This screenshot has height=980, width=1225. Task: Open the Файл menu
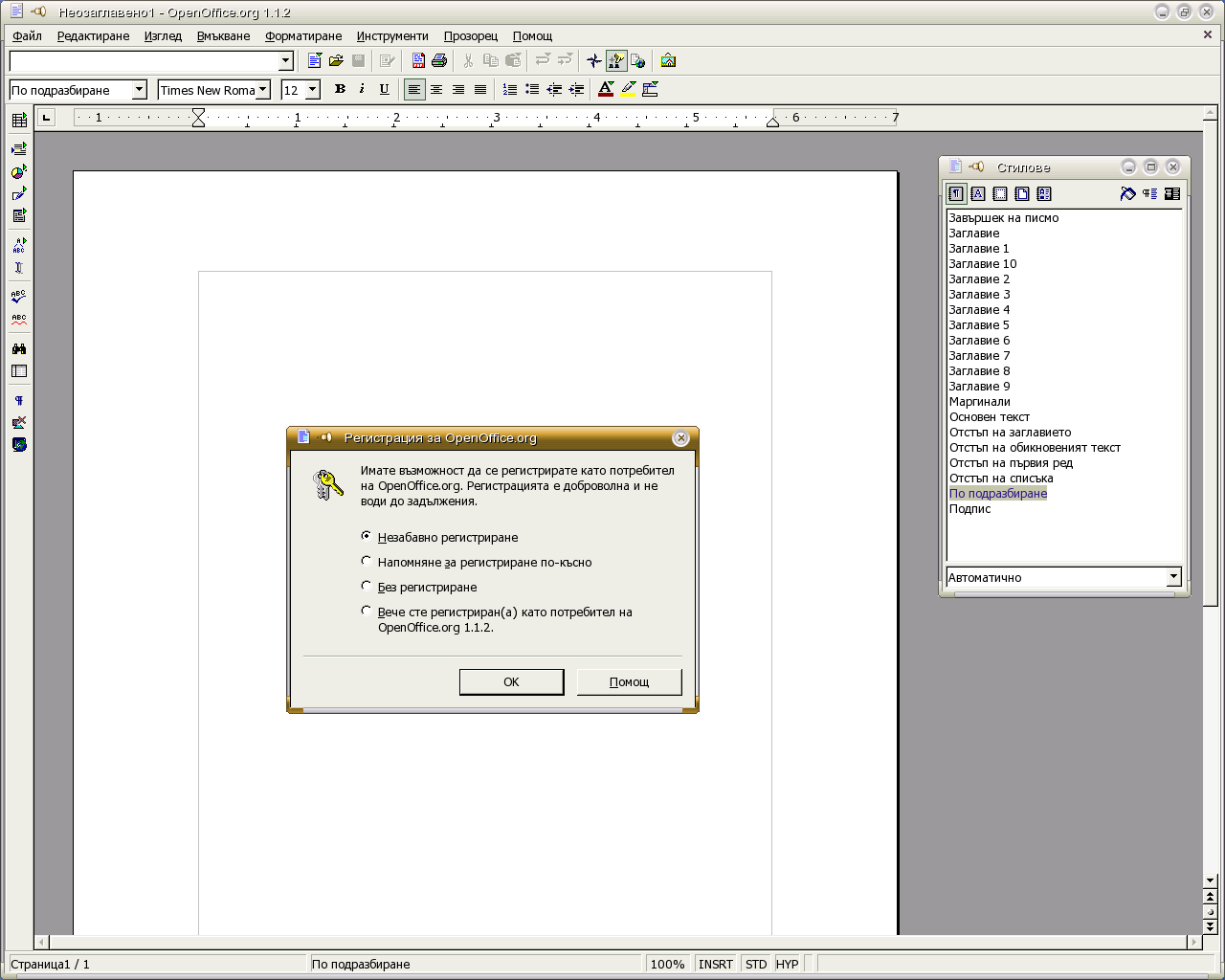pyautogui.click(x=27, y=36)
